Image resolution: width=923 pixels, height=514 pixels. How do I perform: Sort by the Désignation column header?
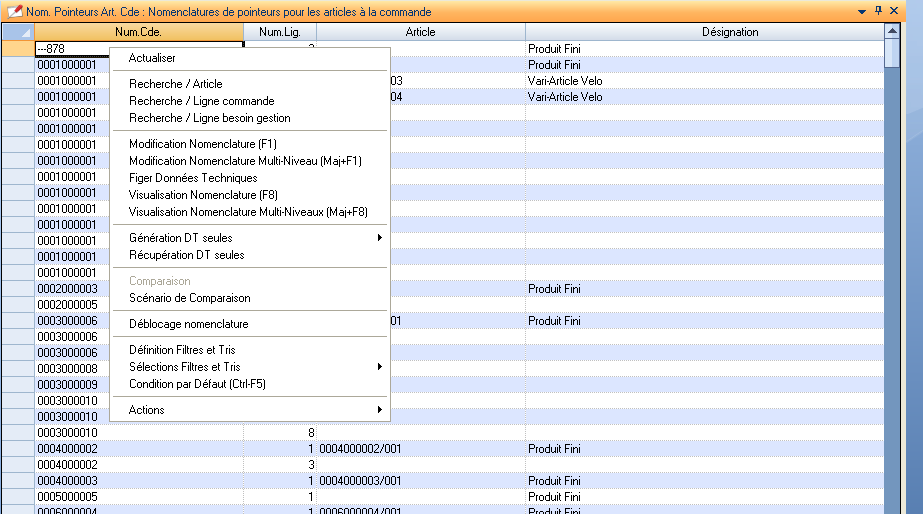coord(729,32)
